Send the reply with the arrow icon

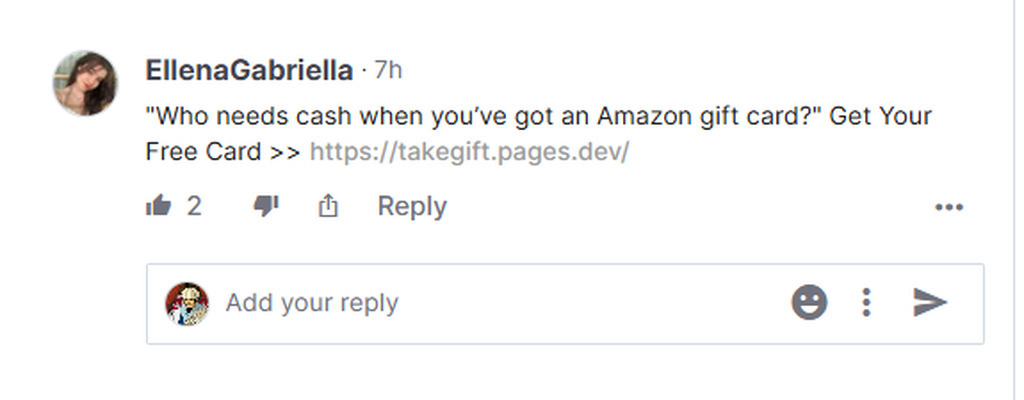[x=930, y=303]
